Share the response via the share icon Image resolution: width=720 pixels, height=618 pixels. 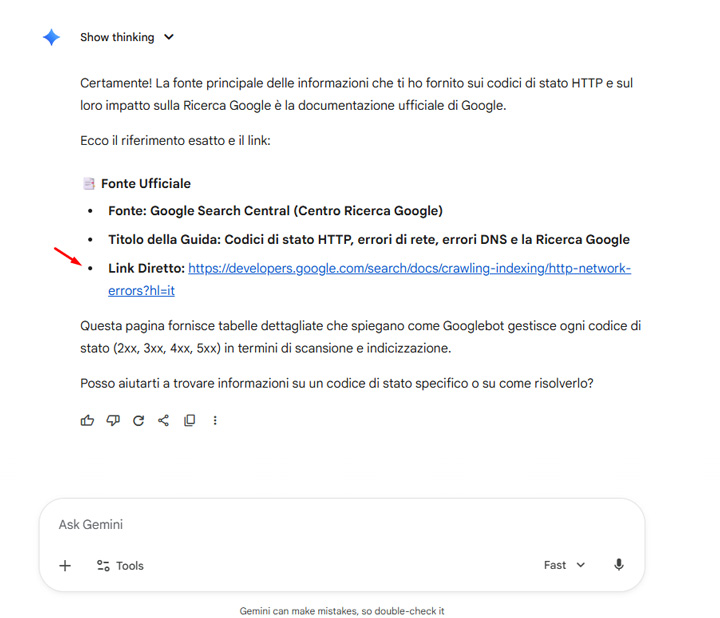164,421
